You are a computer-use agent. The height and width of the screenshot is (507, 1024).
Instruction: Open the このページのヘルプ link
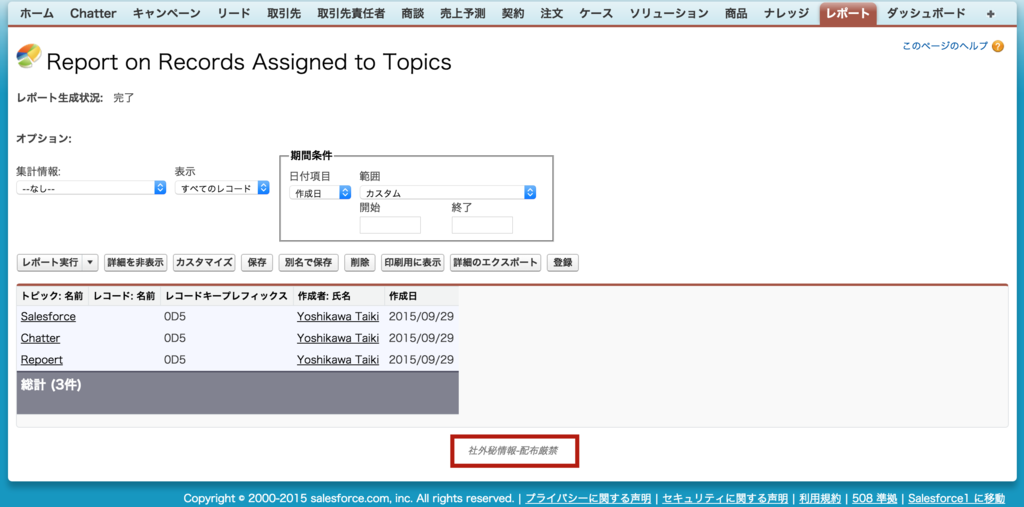945,46
